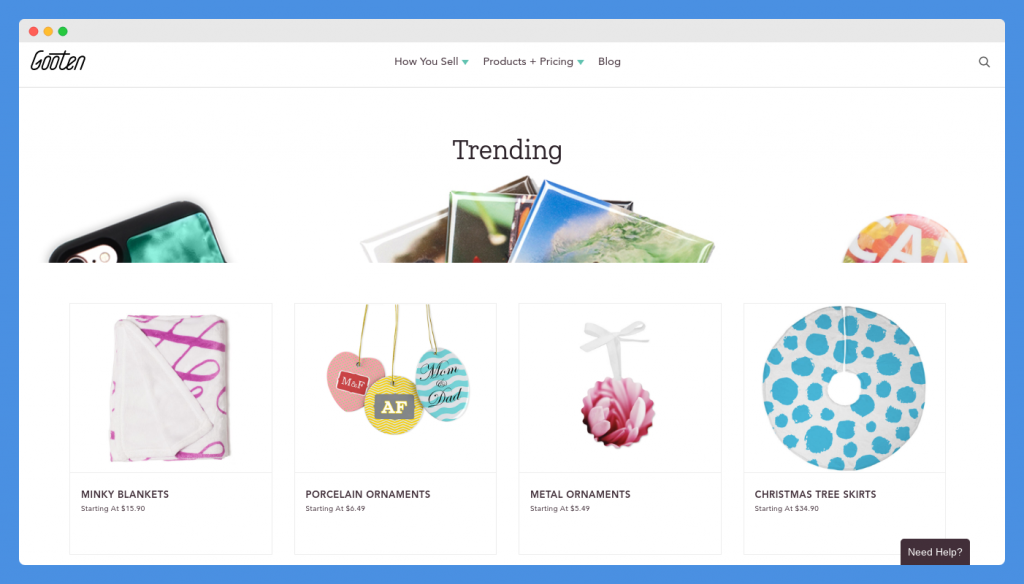The image size is (1024, 584).
Task: Open the Christmas Tree Skirts image
Action: (844, 388)
